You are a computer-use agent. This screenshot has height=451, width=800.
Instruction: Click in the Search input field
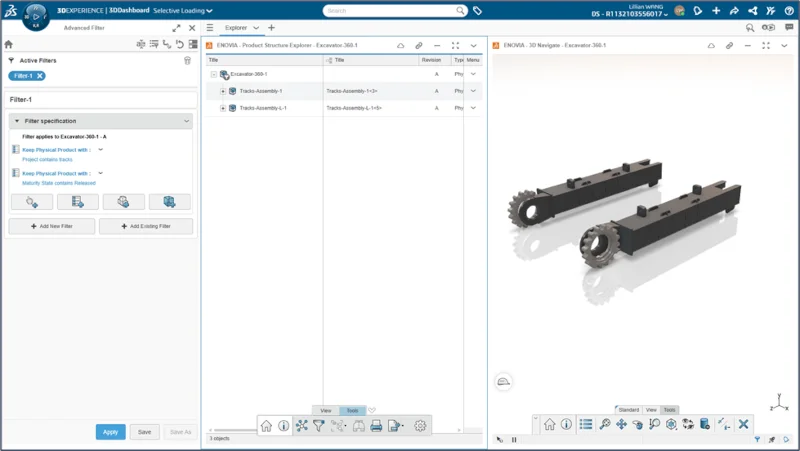390,11
